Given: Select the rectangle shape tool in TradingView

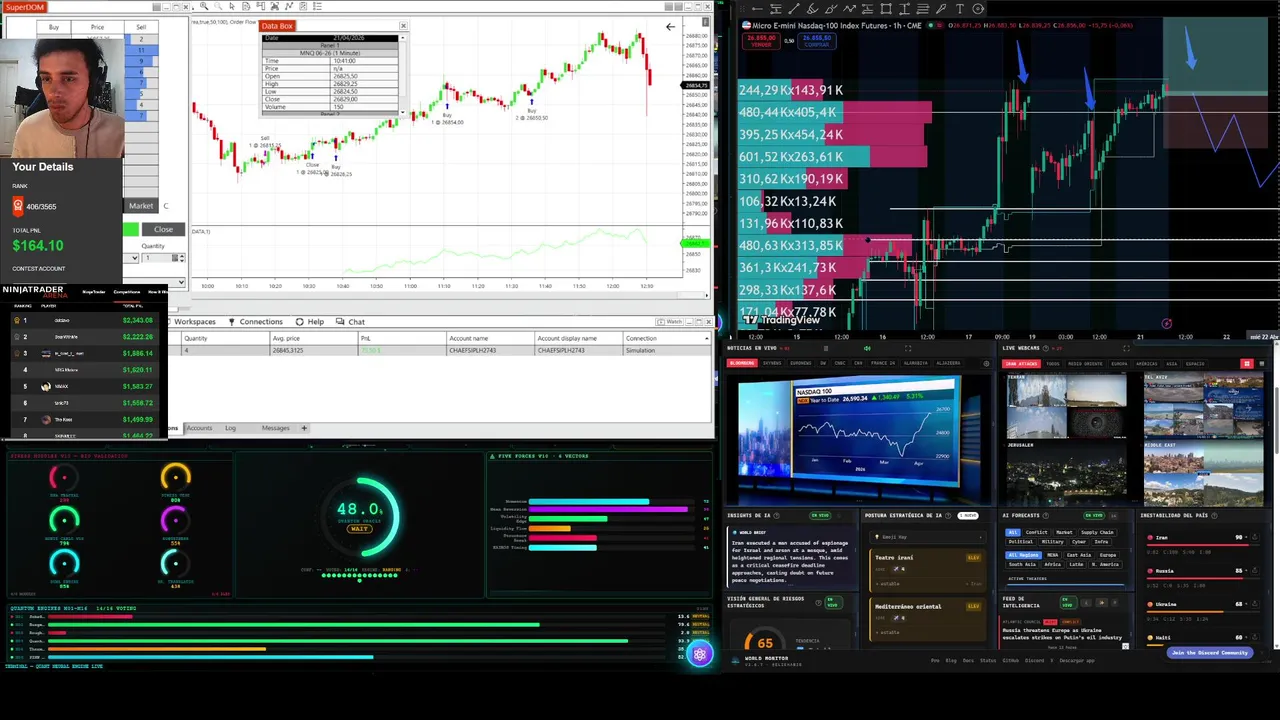Looking at the screenshot, I should [x=886, y=9].
